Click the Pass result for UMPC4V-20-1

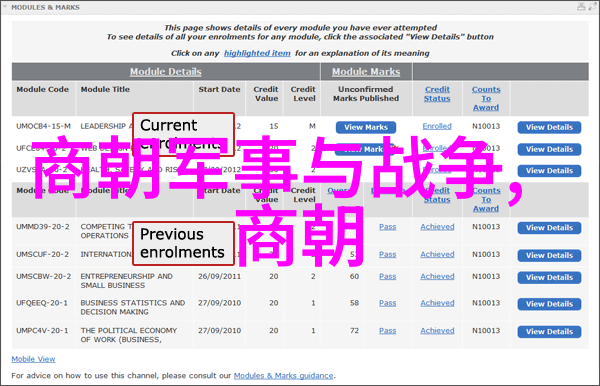[x=388, y=330]
